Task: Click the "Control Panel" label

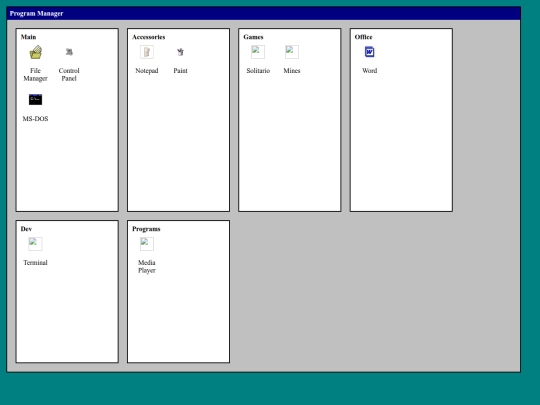Action: tap(69, 75)
